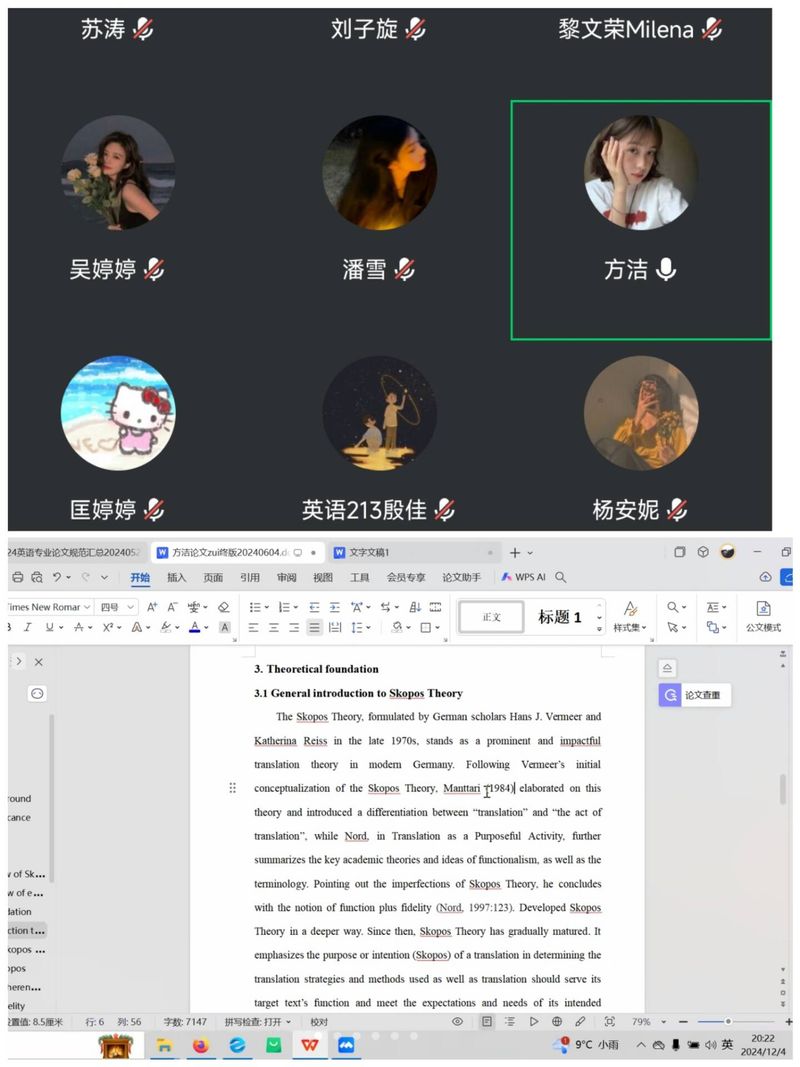Click the increase font size icon

point(152,607)
